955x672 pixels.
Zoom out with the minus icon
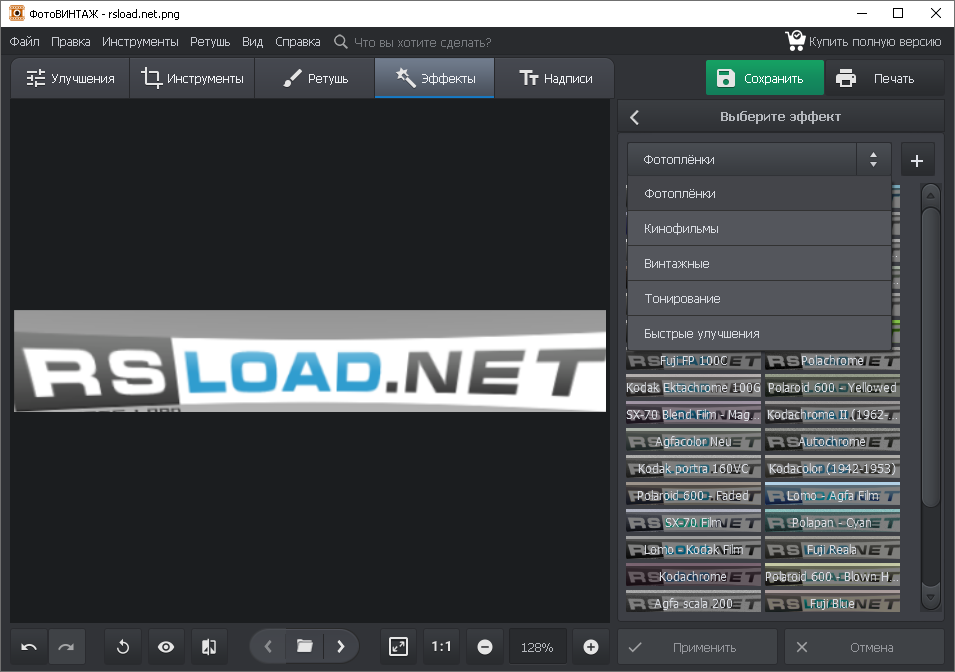(x=485, y=646)
